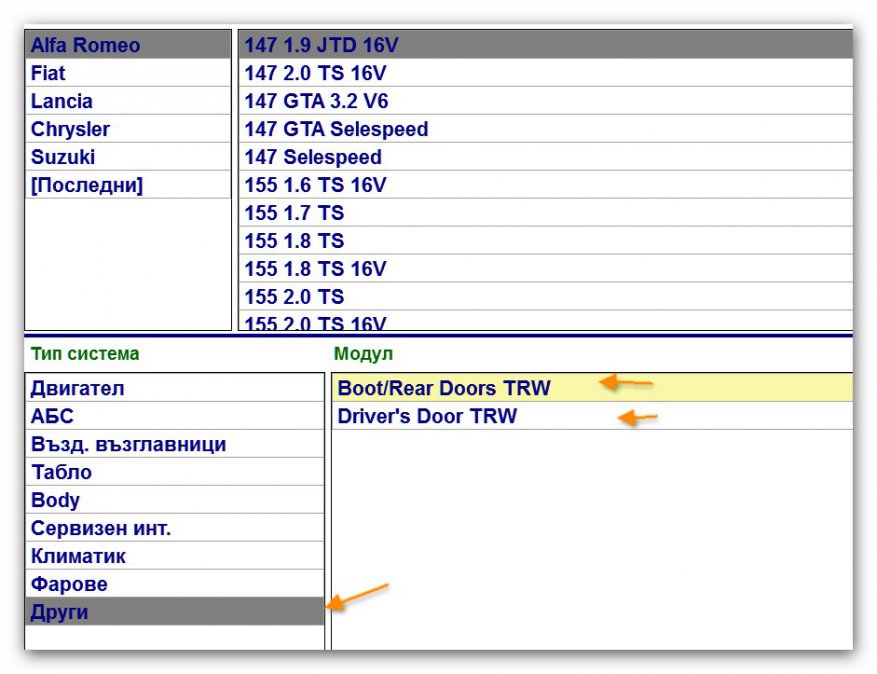
Task: Pick model 155 1.6 TS 16V
Action: [x=315, y=185]
